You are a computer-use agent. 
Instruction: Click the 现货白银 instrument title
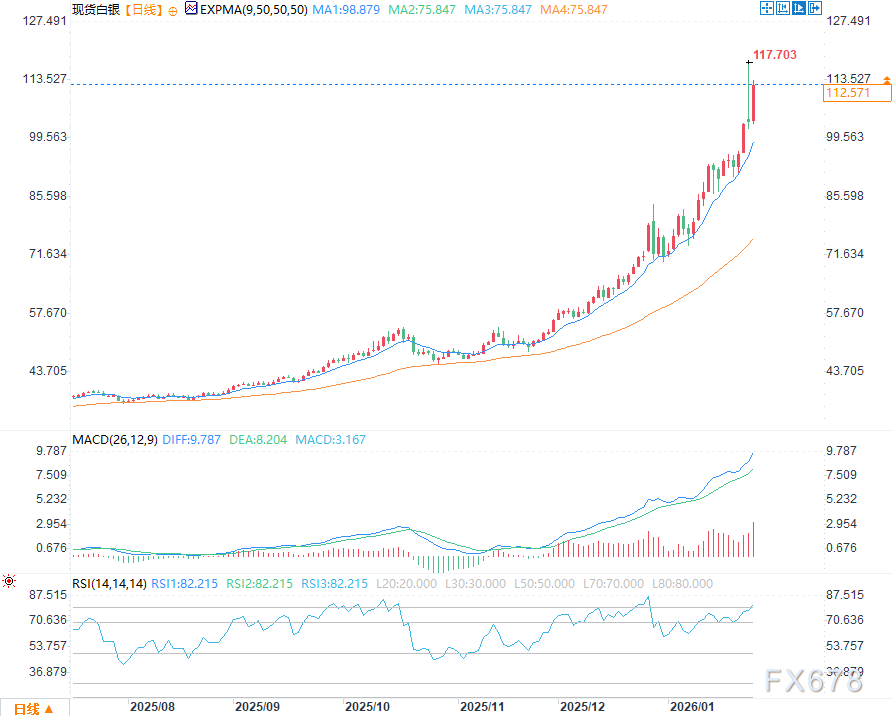(94, 9)
